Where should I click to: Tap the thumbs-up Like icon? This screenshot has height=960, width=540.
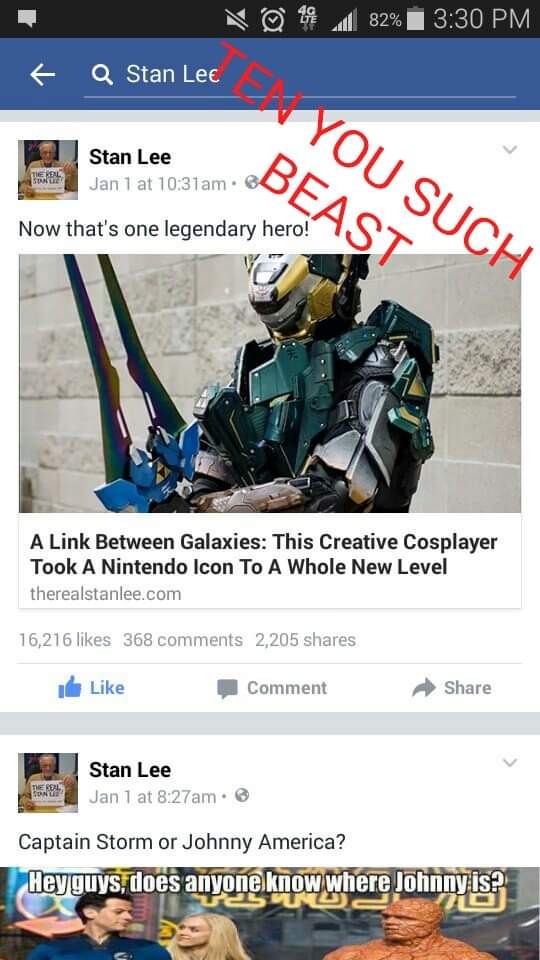[x=69, y=688]
